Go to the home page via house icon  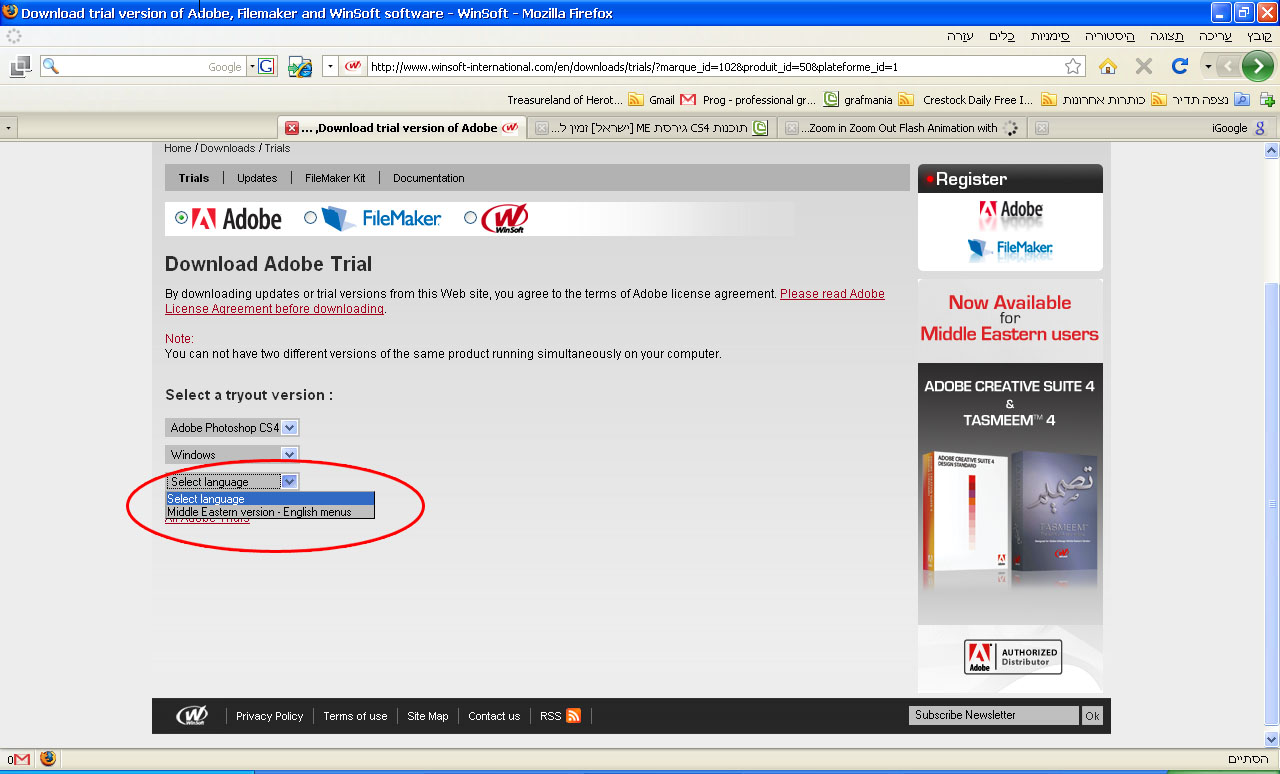[1108, 66]
